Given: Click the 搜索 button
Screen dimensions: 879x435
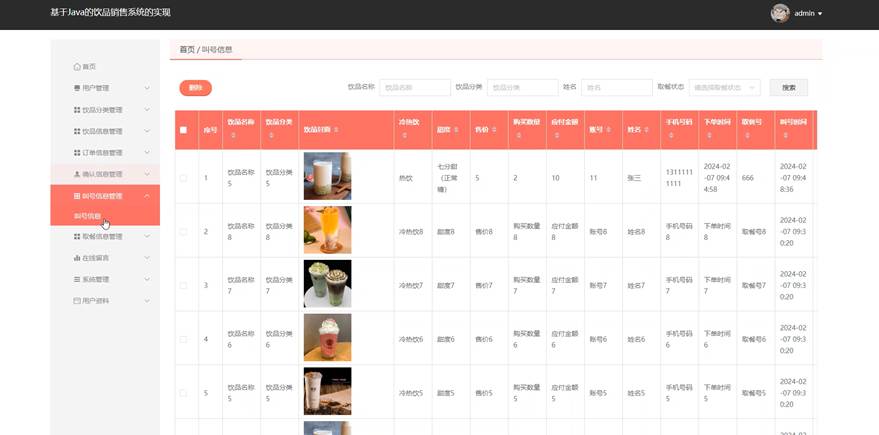Looking at the screenshot, I should pyautogui.click(x=788, y=87).
